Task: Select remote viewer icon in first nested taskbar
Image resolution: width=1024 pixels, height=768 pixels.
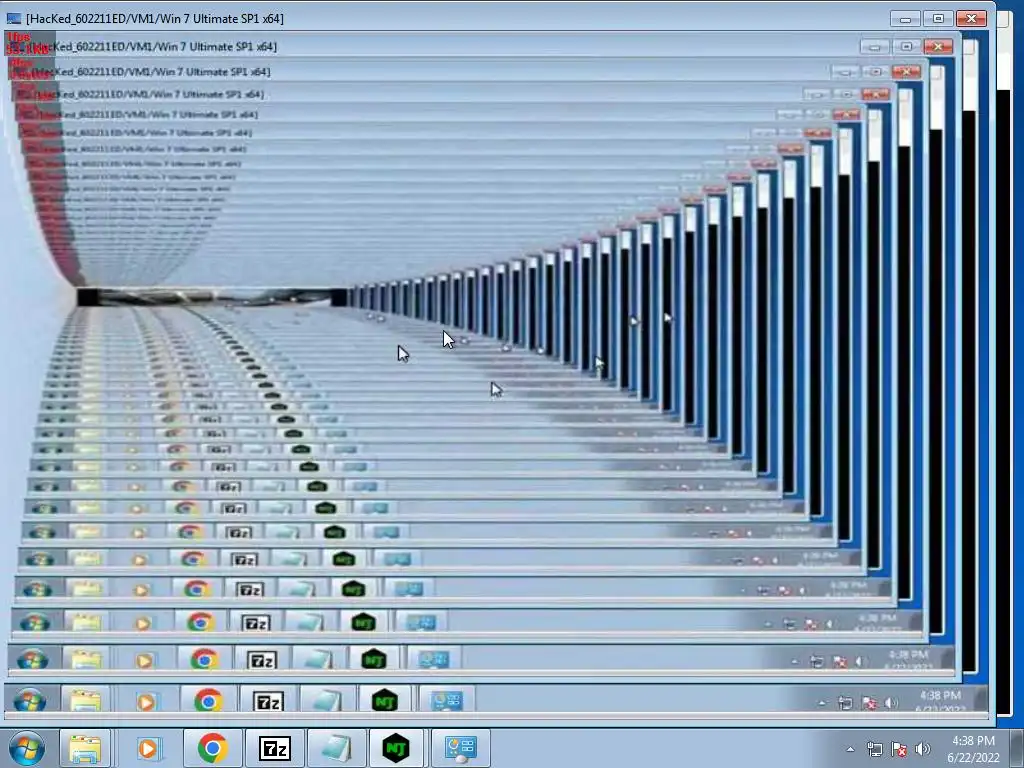Action: (447, 701)
